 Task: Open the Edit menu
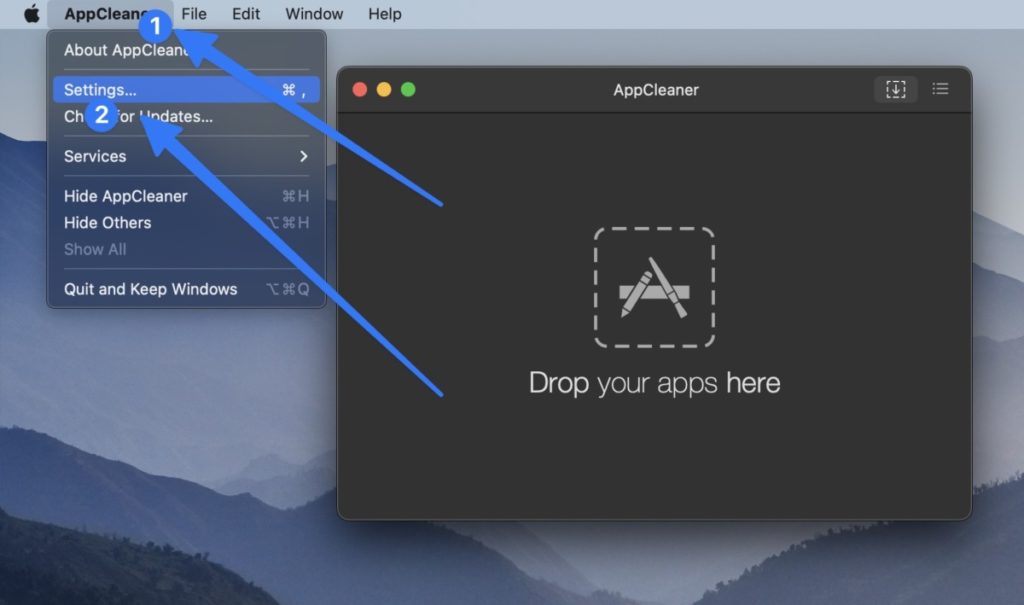tap(246, 14)
